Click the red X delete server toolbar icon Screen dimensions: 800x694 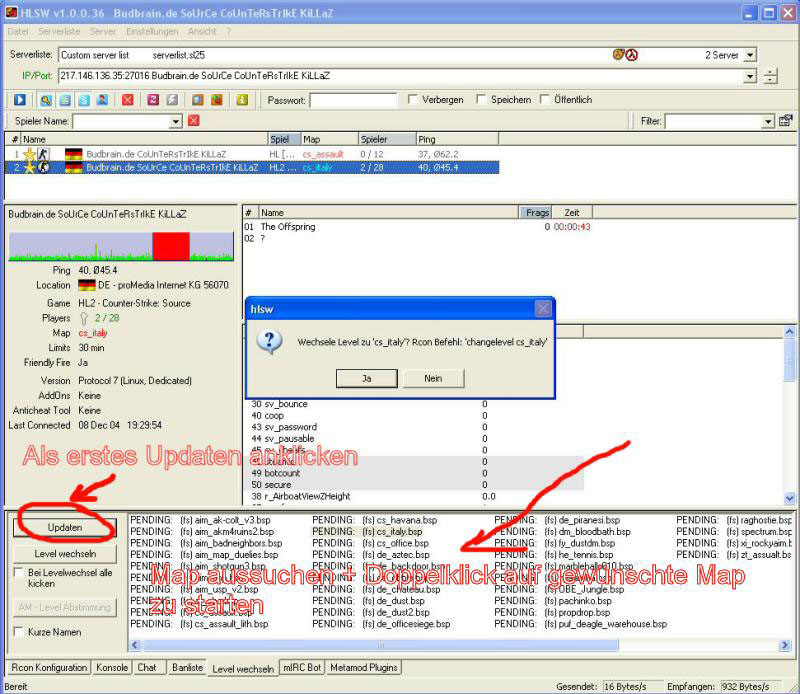(x=128, y=100)
